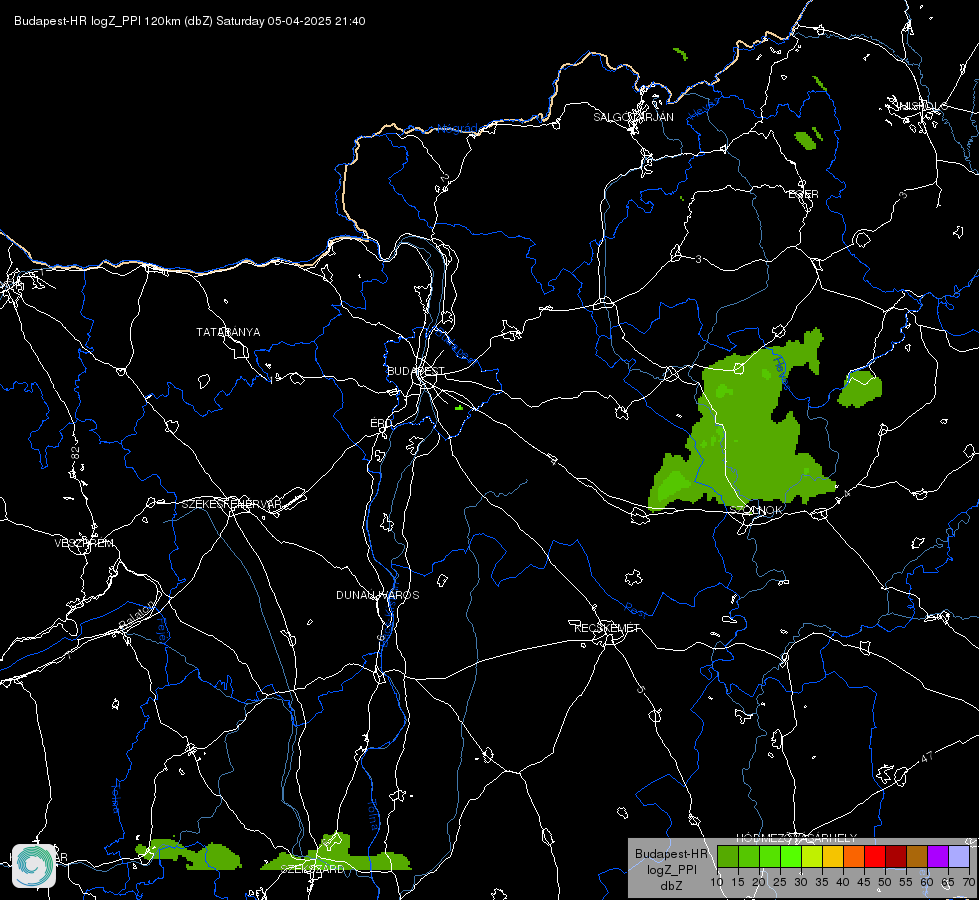Click the DUNAUJVAROS city label
Image resolution: width=979 pixels, height=900 pixels.
[x=378, y=595]
